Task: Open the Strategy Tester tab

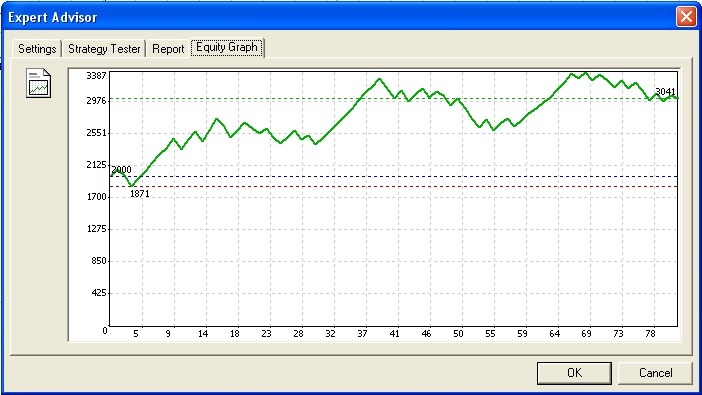Action: [104, 48]
